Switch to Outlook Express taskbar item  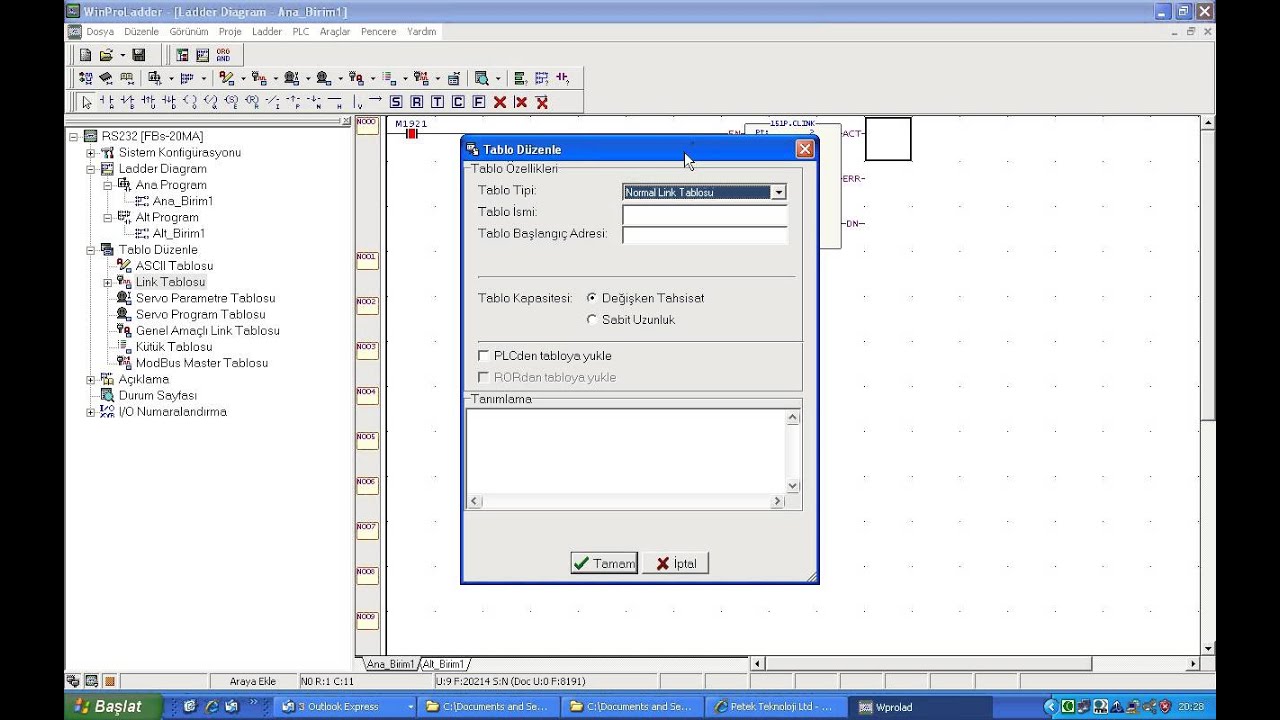pyautogui.click(x=347, y=706)
